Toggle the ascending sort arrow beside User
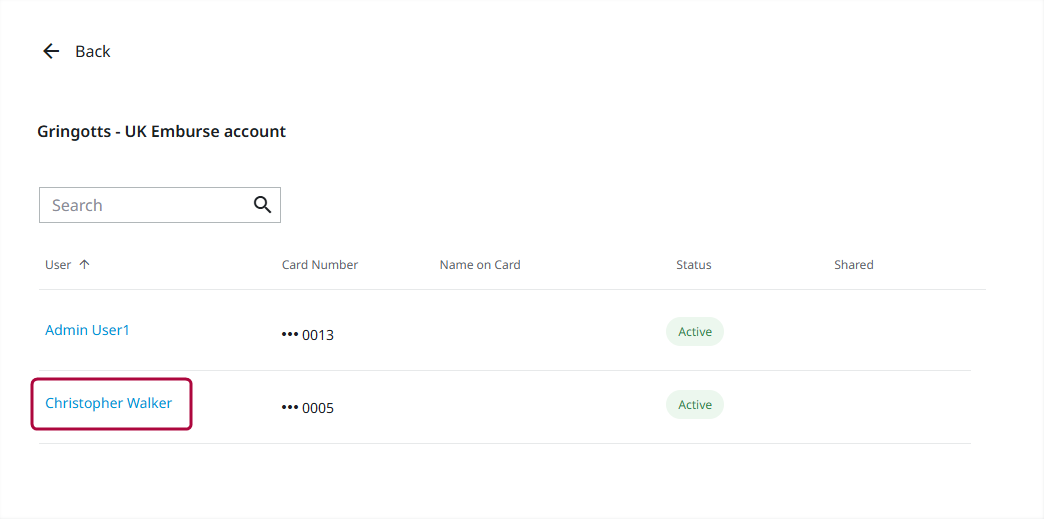The image size is (1044, 519). click(84, 265)
